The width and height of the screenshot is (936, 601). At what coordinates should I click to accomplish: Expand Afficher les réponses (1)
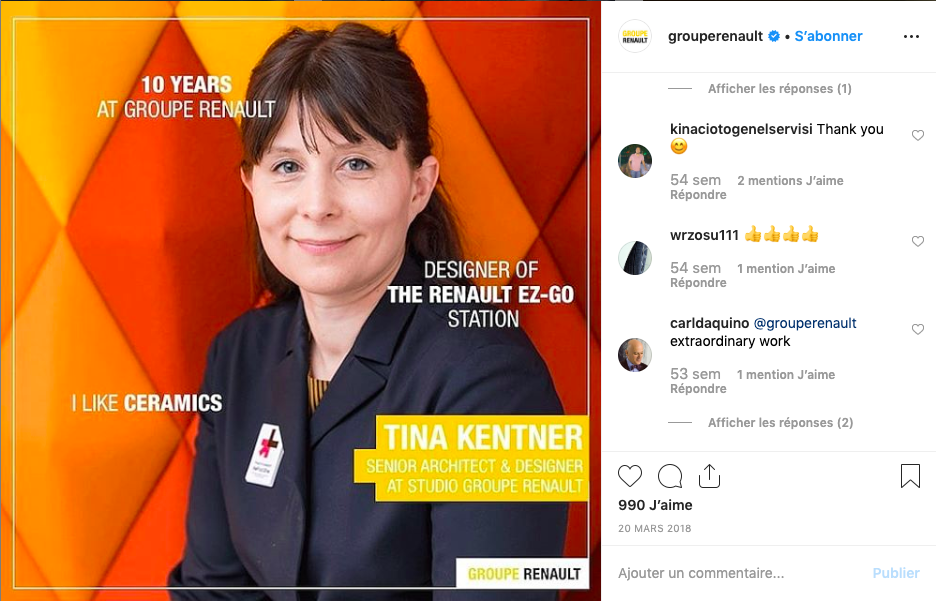(x=780, y=89)
